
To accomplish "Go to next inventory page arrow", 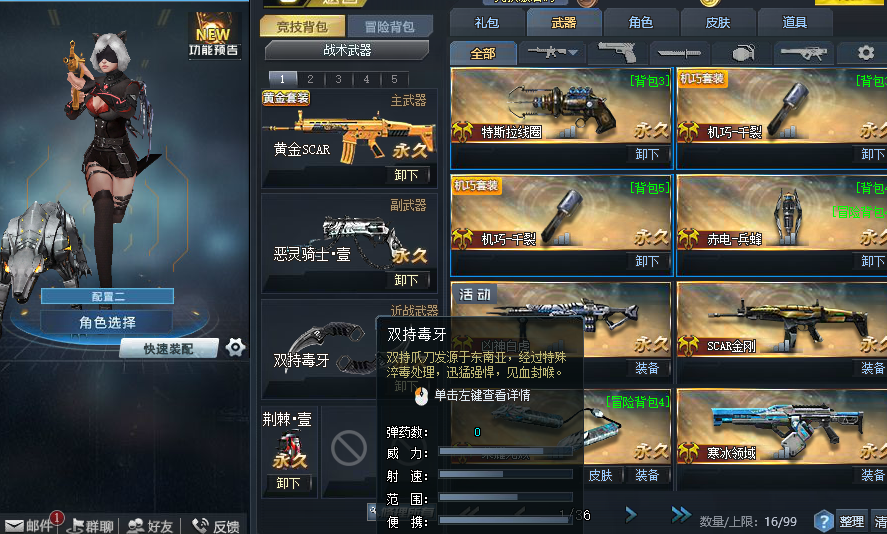I will click(x=631, y=514).
